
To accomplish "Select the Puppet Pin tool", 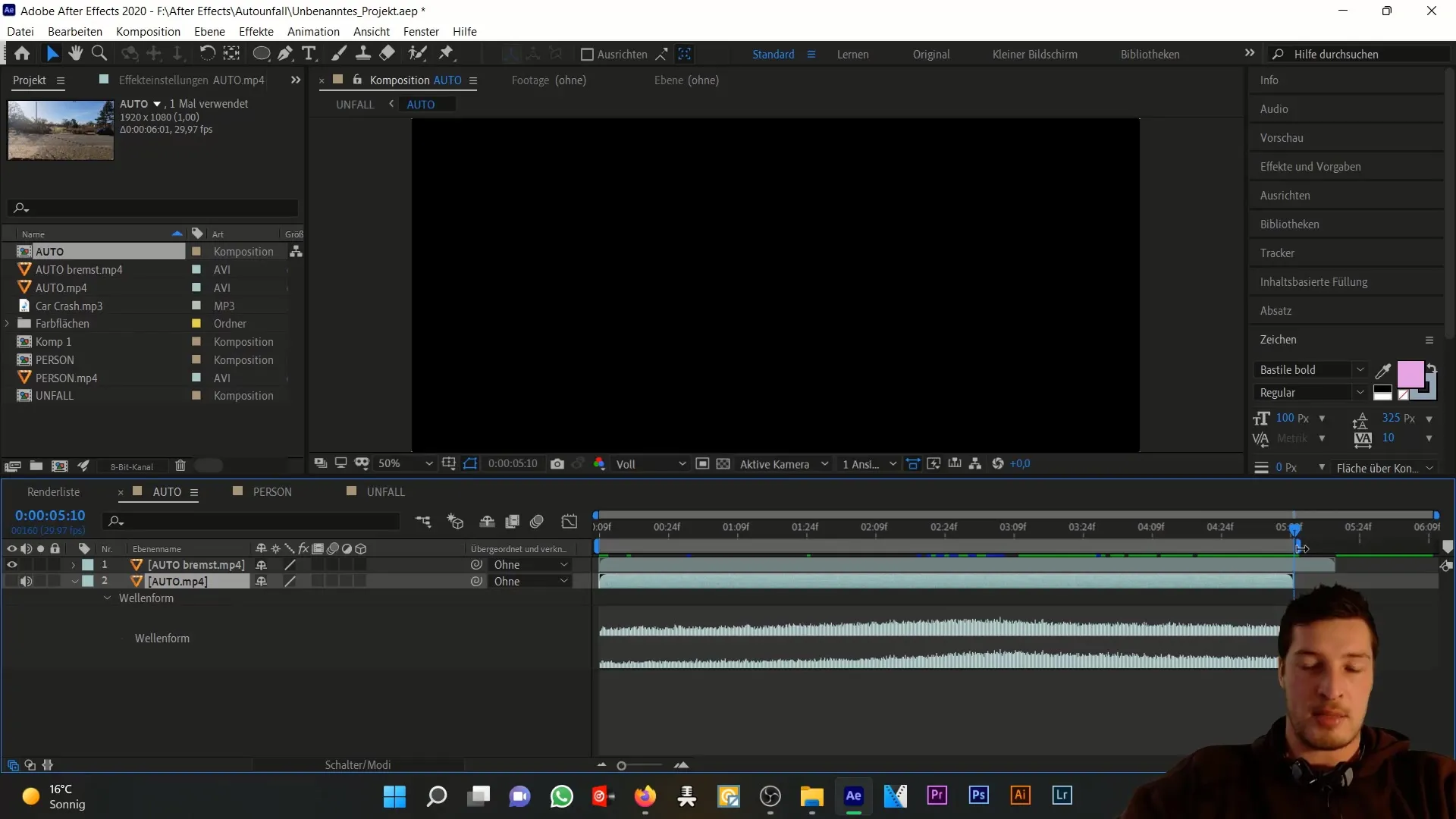I will 447,54.
